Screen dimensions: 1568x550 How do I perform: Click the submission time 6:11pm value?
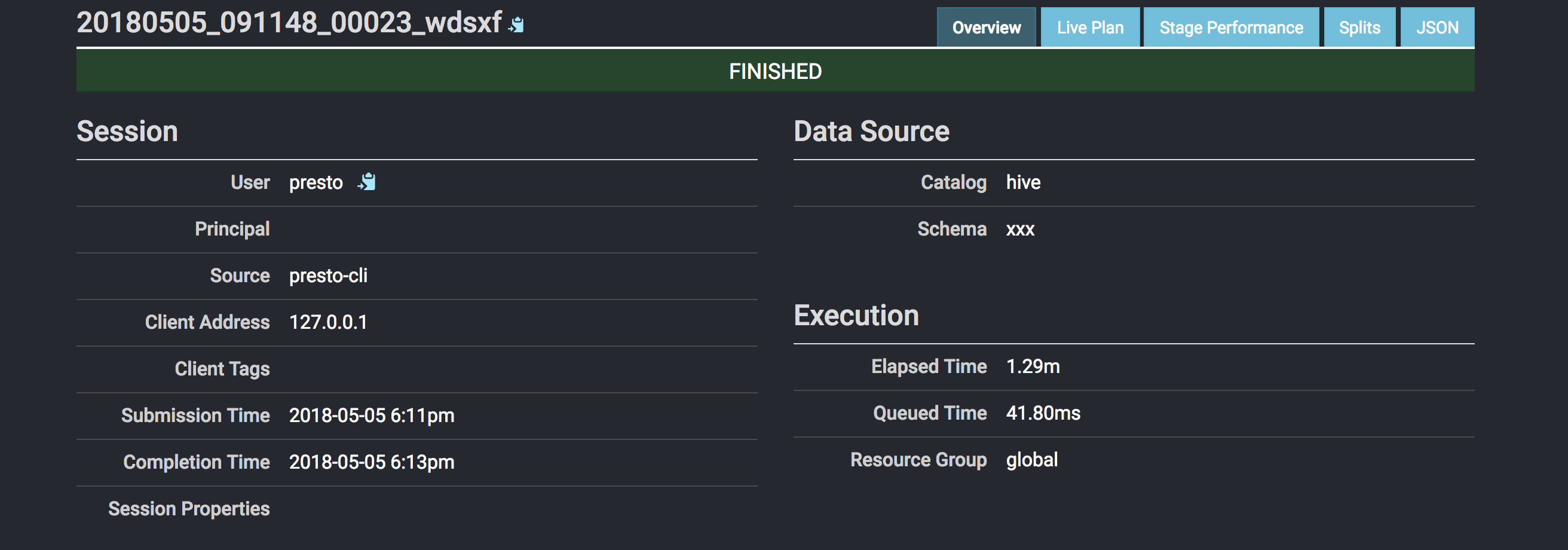click(371, 415)
